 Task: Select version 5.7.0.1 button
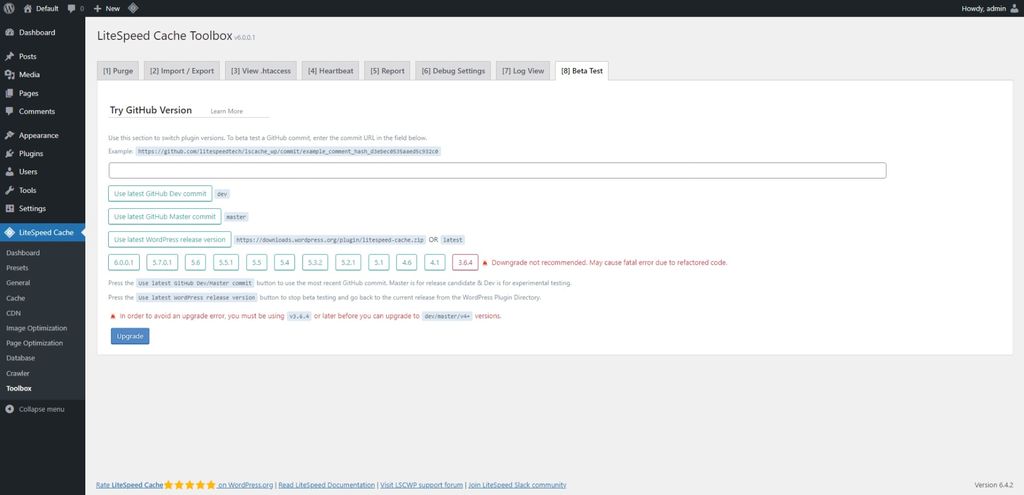coord(162,263)
